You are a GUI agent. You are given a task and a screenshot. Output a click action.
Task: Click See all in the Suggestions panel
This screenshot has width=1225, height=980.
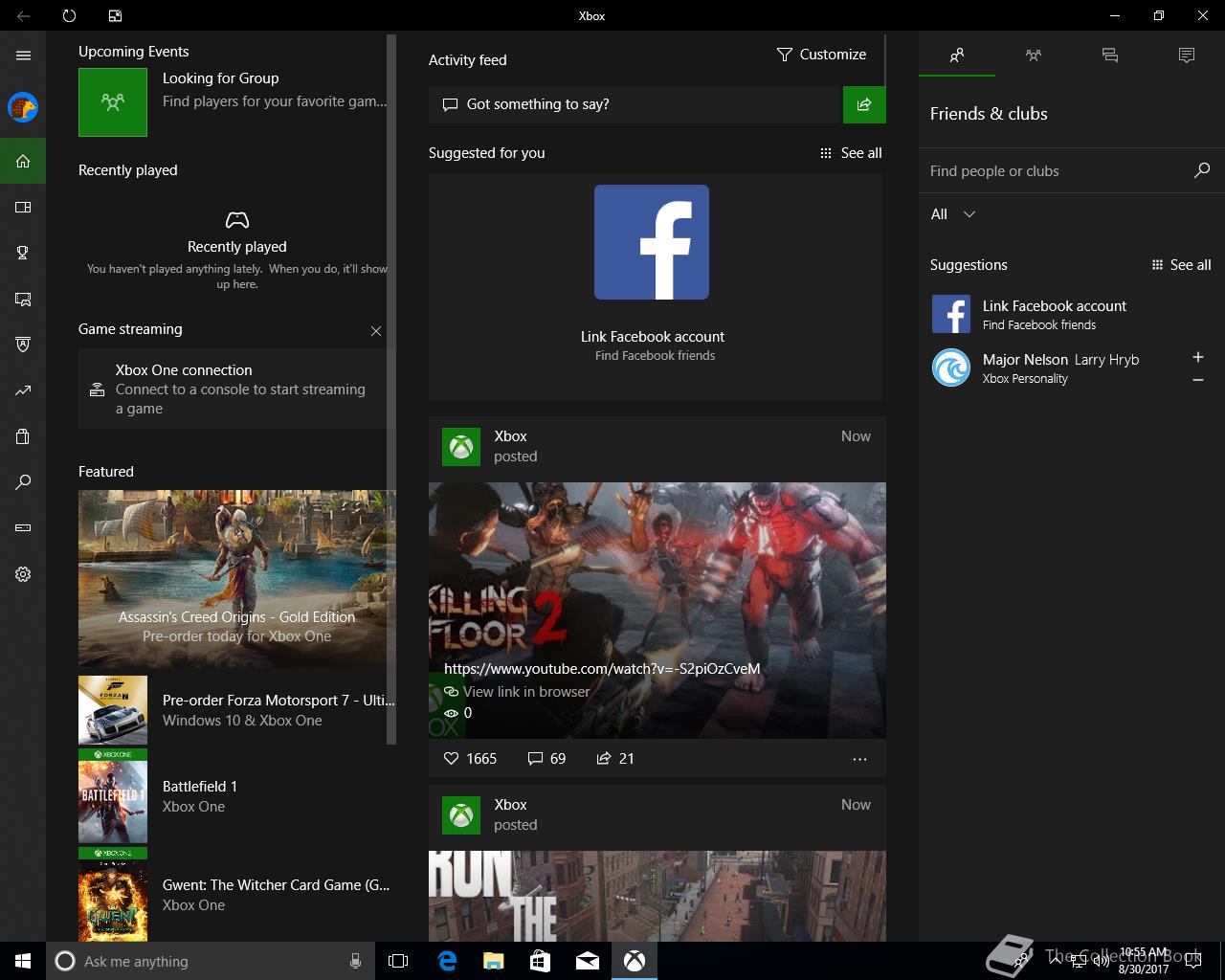(x=1181, y=265)
